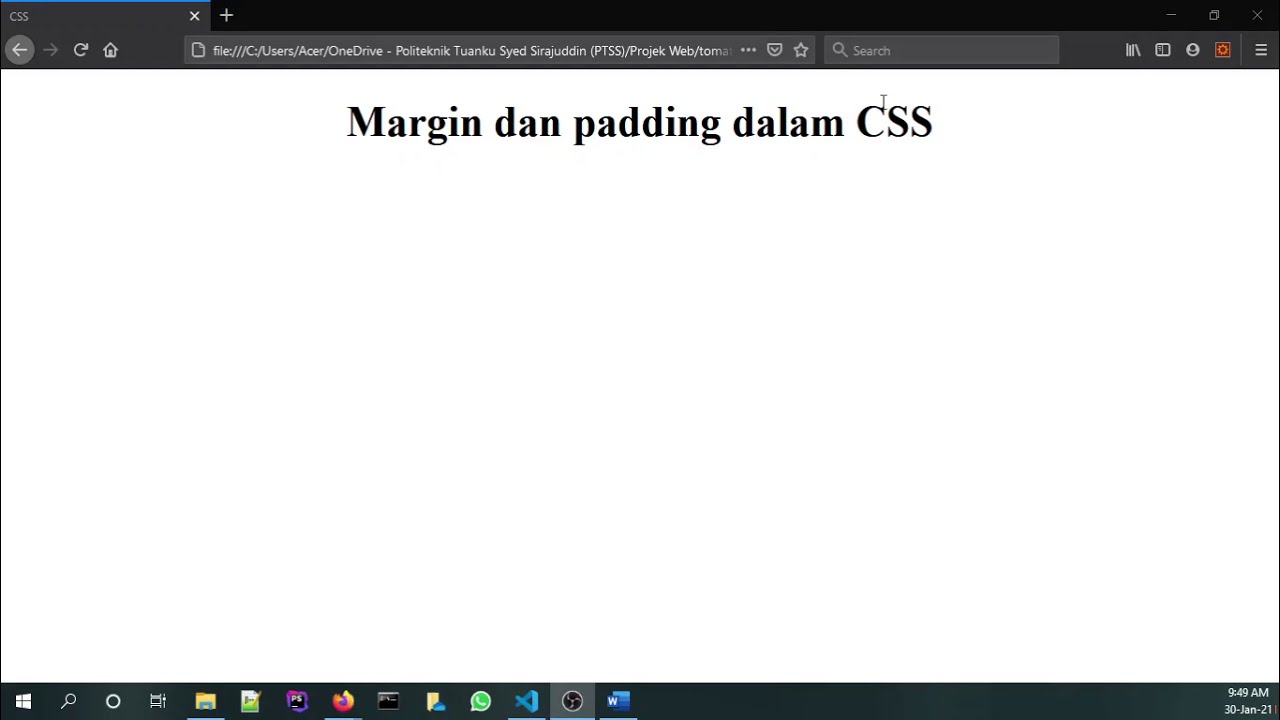Open Task View on the taskbar
This screenshot has height=720, width=1280.
tap(158, 701)
